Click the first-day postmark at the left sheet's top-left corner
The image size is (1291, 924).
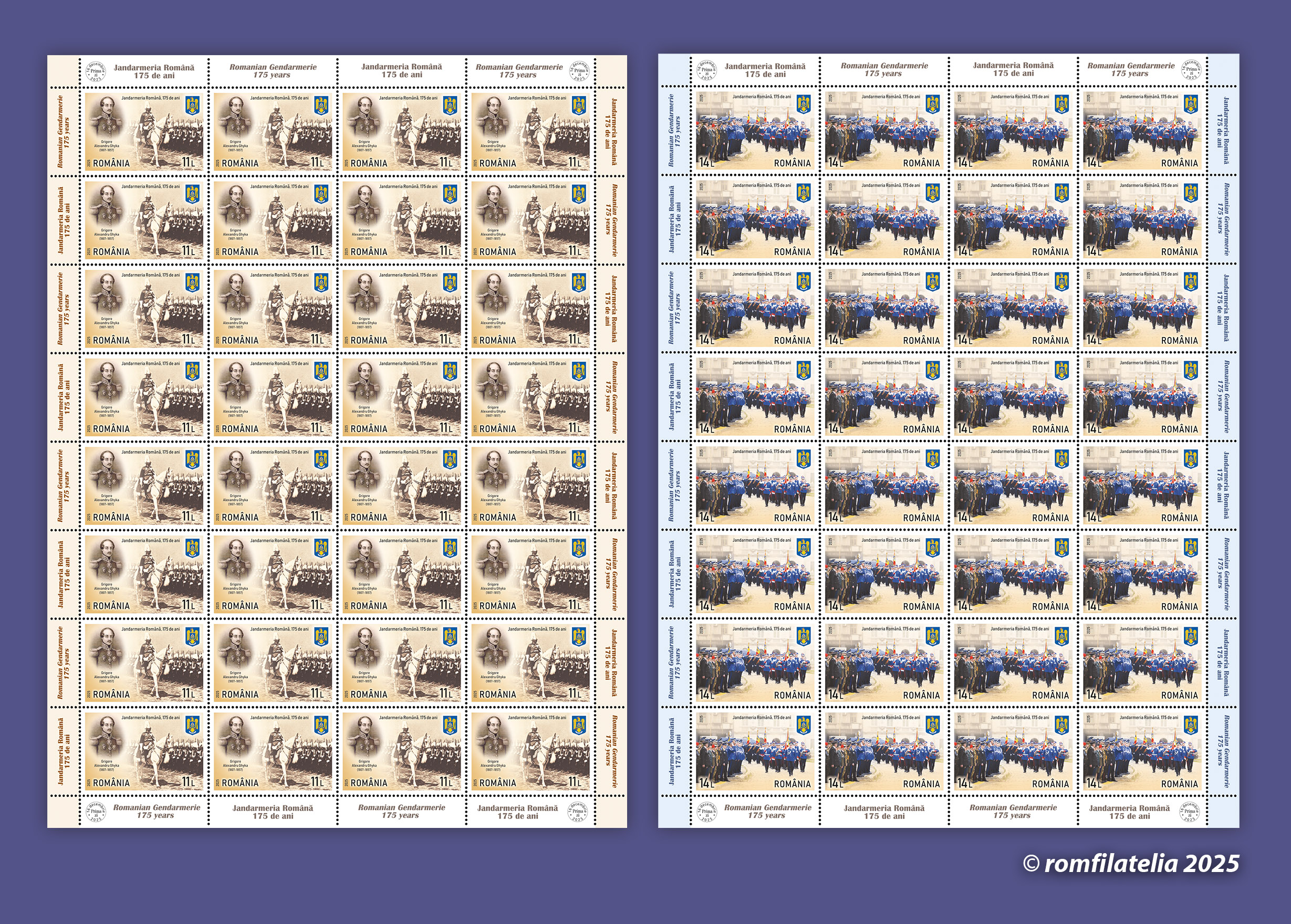(x=96, y=72)
